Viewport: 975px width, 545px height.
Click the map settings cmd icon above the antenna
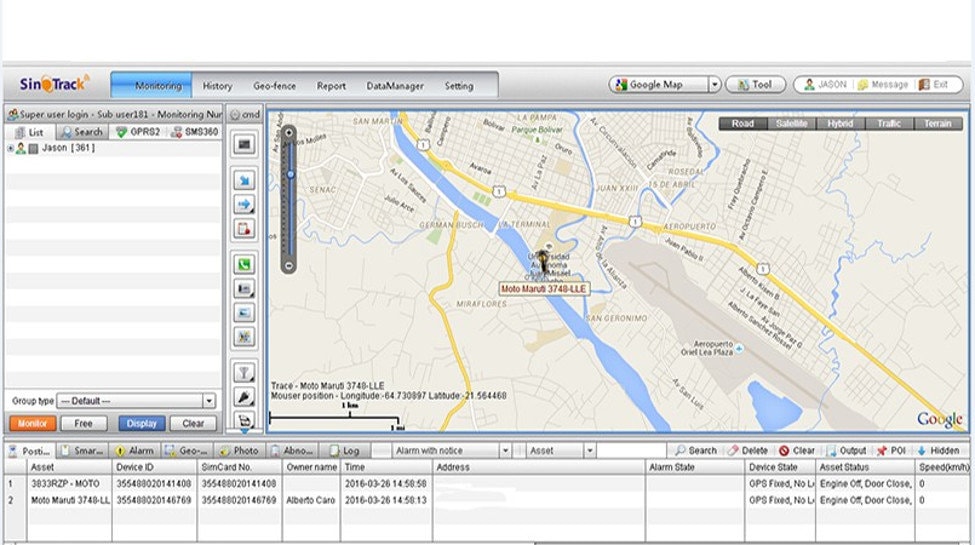click(x=244, y=337)
